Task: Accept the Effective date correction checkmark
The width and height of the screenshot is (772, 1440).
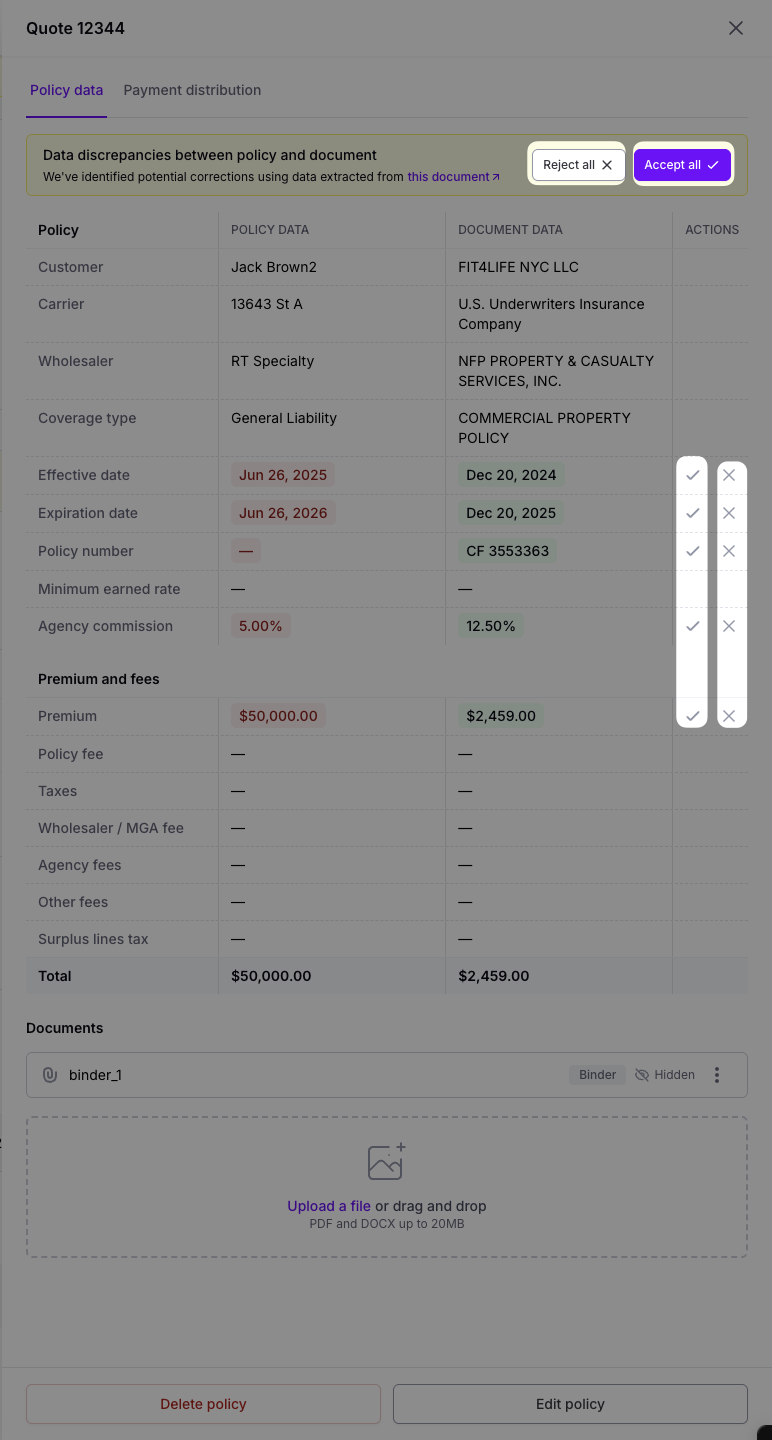Action: [692, 475]
